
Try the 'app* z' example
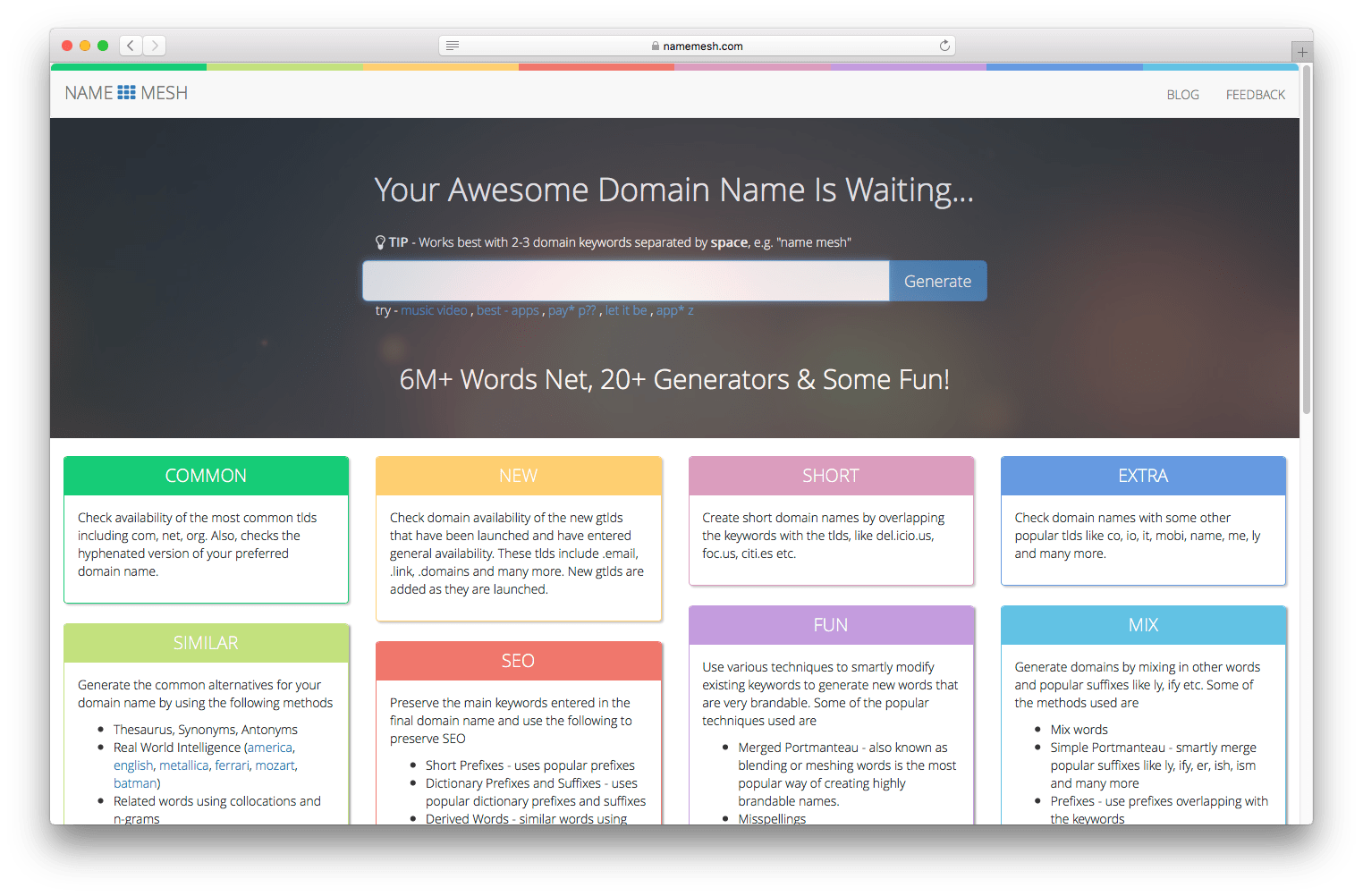674,310
